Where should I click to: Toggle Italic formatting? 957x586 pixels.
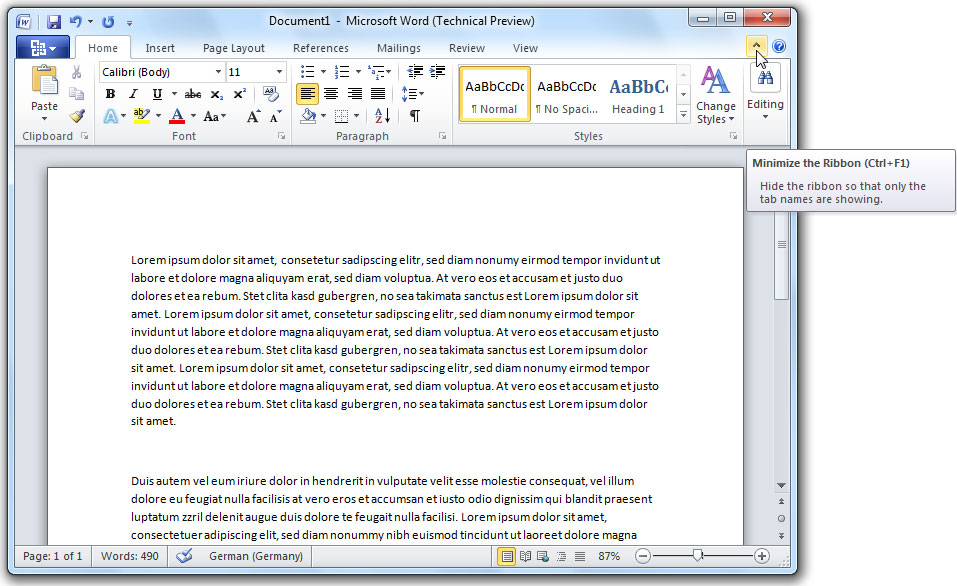[x=134, y=94]
